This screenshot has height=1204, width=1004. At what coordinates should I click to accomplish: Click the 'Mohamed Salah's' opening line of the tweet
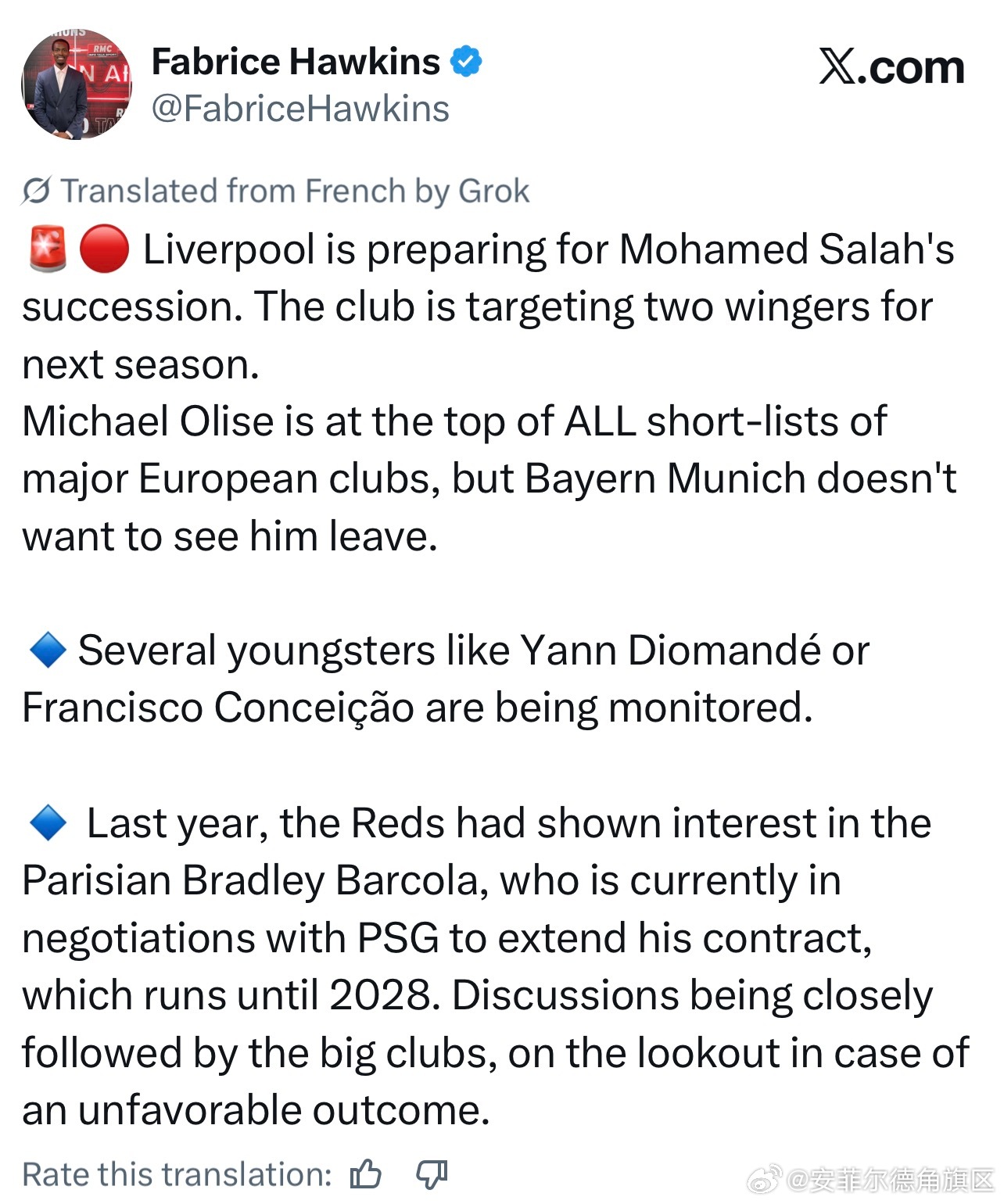(x=547, y=250)
